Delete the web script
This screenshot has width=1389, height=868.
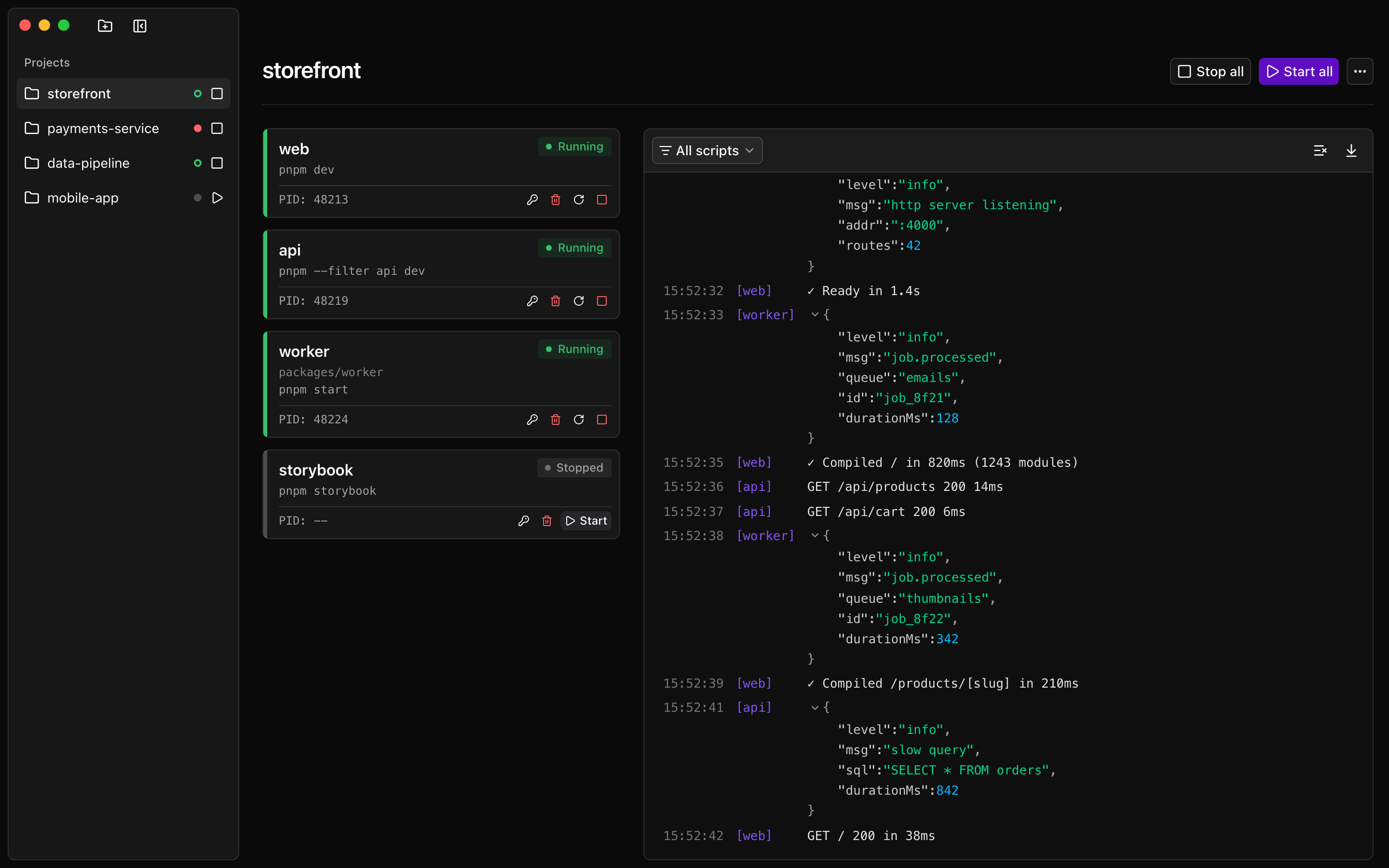(555, 200)
